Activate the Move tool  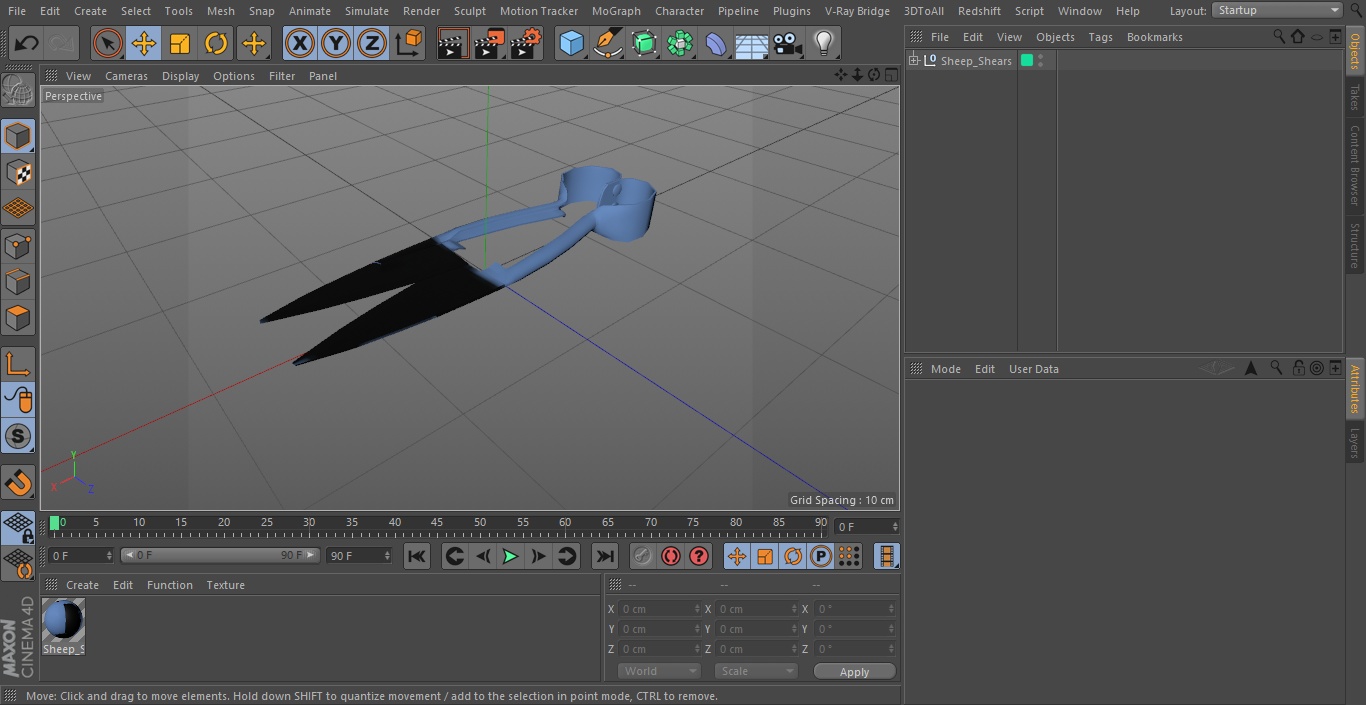click(x=144, y=44)
